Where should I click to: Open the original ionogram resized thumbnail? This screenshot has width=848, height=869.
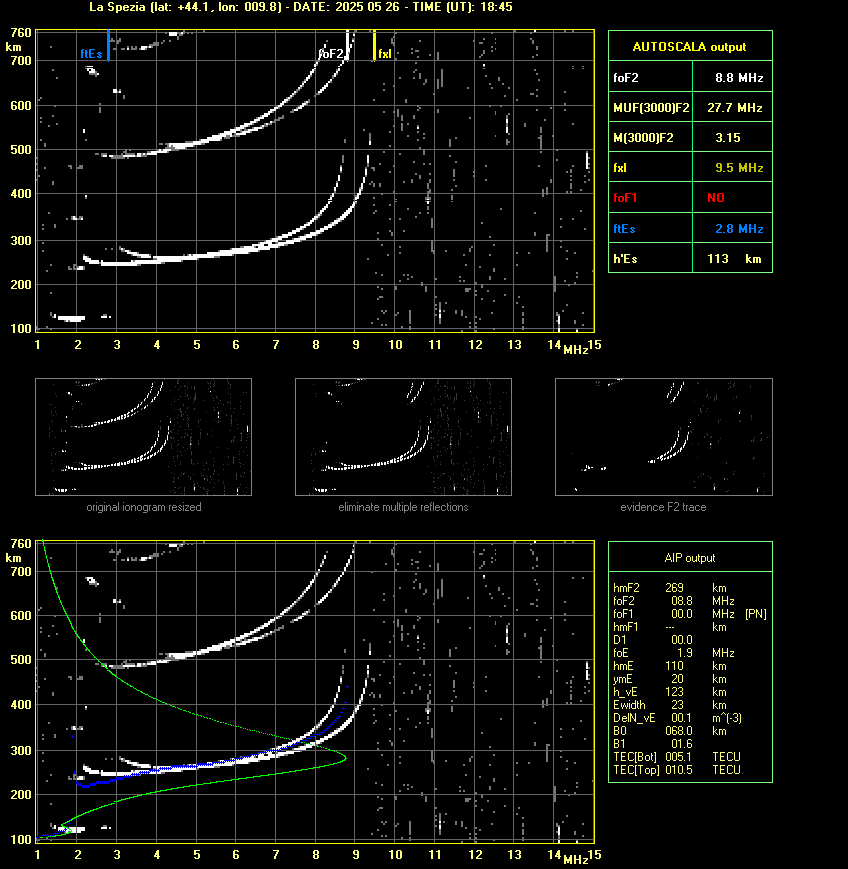coord(144,437)
